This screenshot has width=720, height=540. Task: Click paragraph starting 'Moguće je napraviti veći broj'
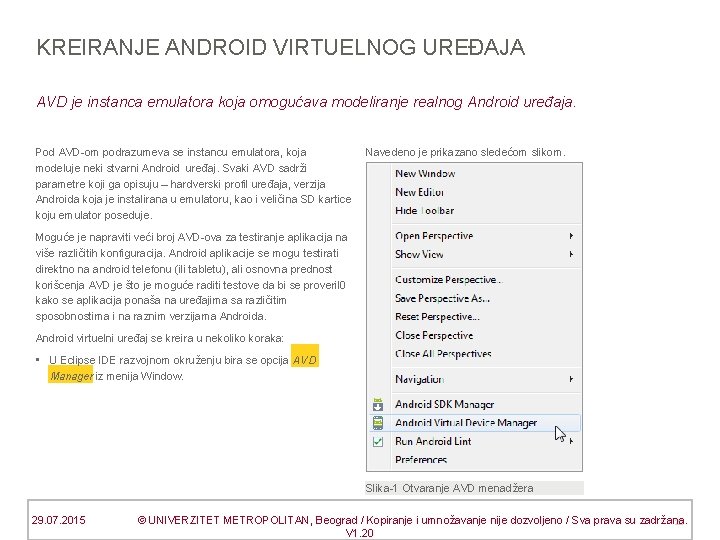pyautogui.click(x=191, y=277)
